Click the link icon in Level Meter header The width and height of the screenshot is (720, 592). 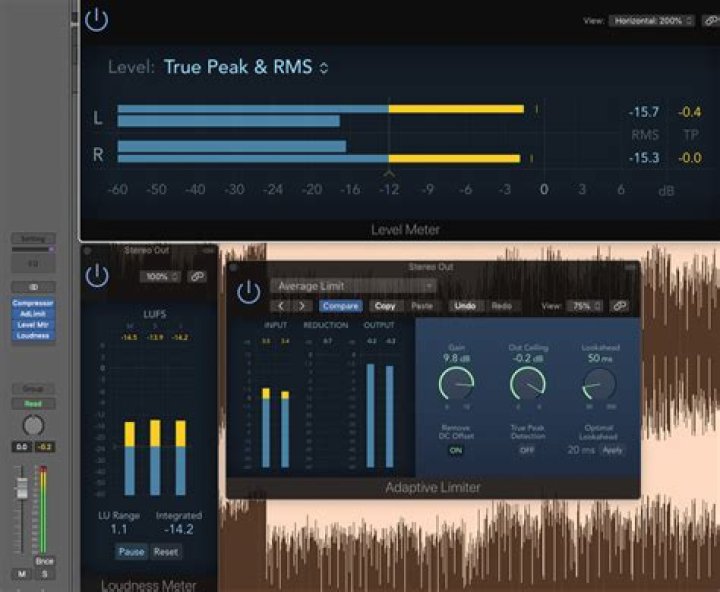click(712, 21)
